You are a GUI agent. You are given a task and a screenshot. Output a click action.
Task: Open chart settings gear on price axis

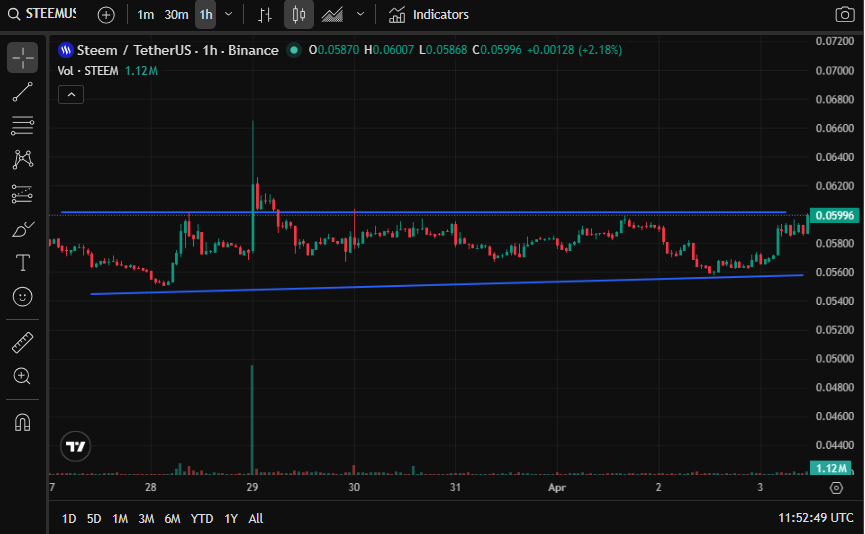click(x=837, y=488)
